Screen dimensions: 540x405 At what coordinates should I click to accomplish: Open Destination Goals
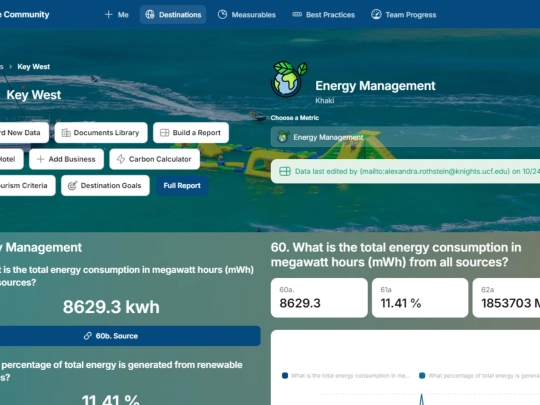[x=105, y=186]
